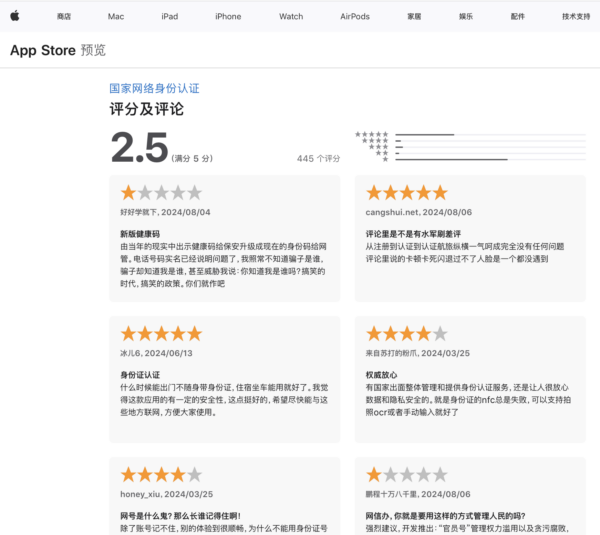Open the Mac menu item

click(x=116, y=16)
